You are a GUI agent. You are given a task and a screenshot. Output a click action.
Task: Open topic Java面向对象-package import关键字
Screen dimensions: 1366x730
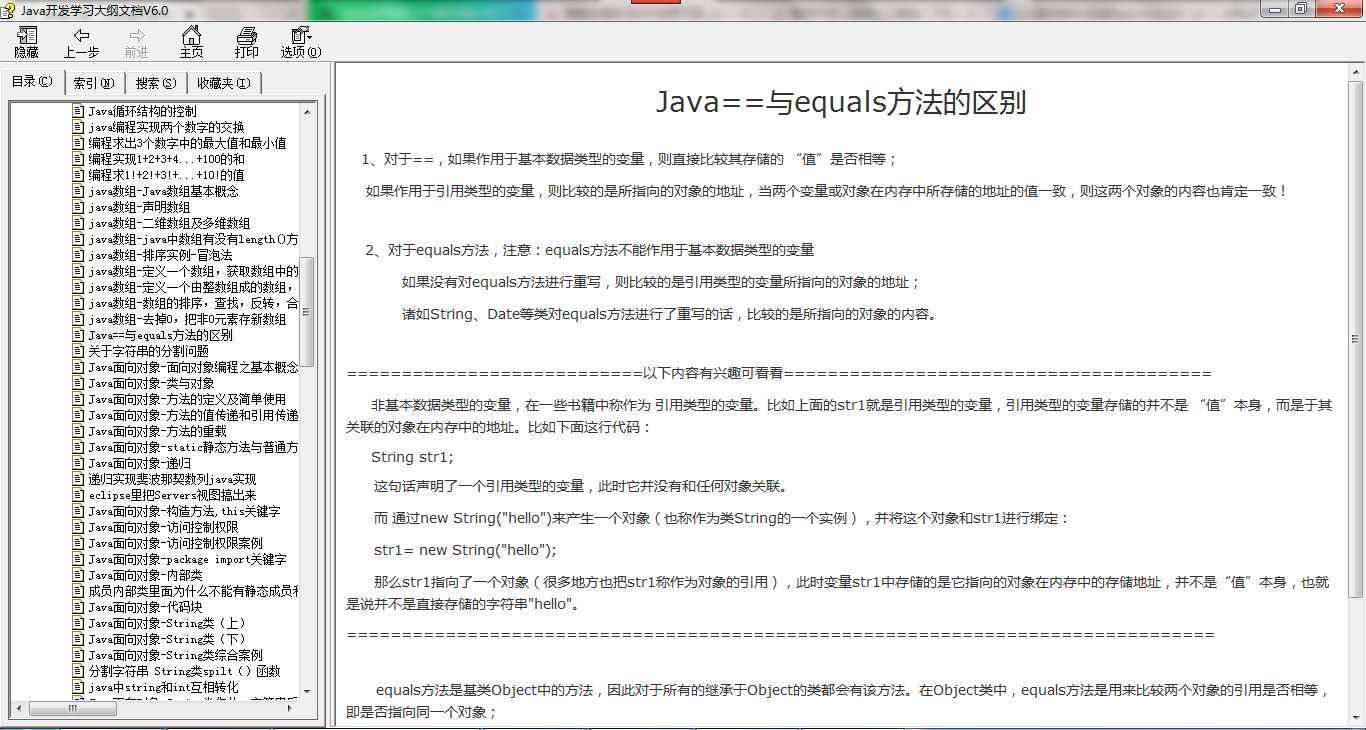187,559
